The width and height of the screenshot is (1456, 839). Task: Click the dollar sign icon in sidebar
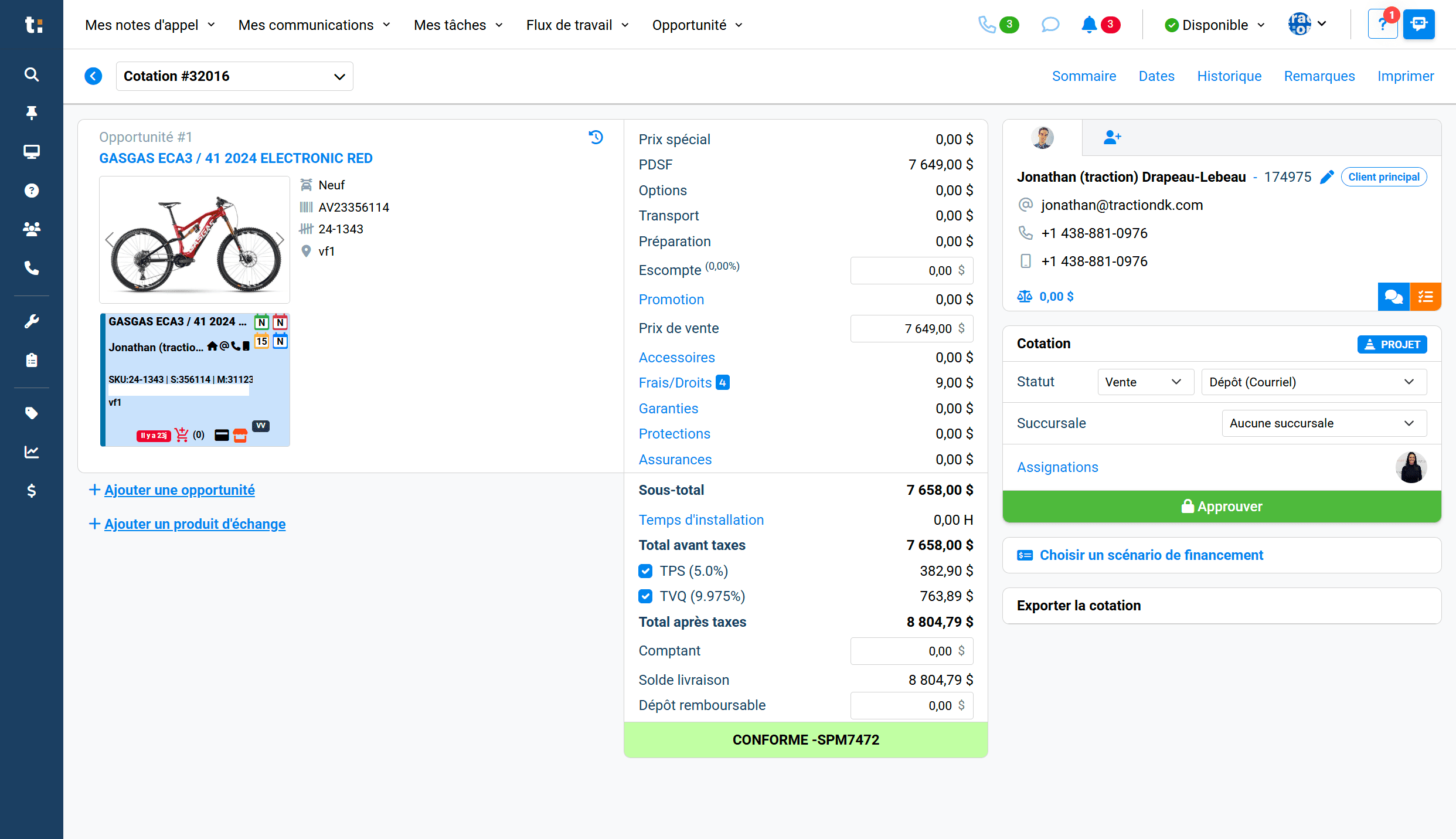tap(32, 491)
